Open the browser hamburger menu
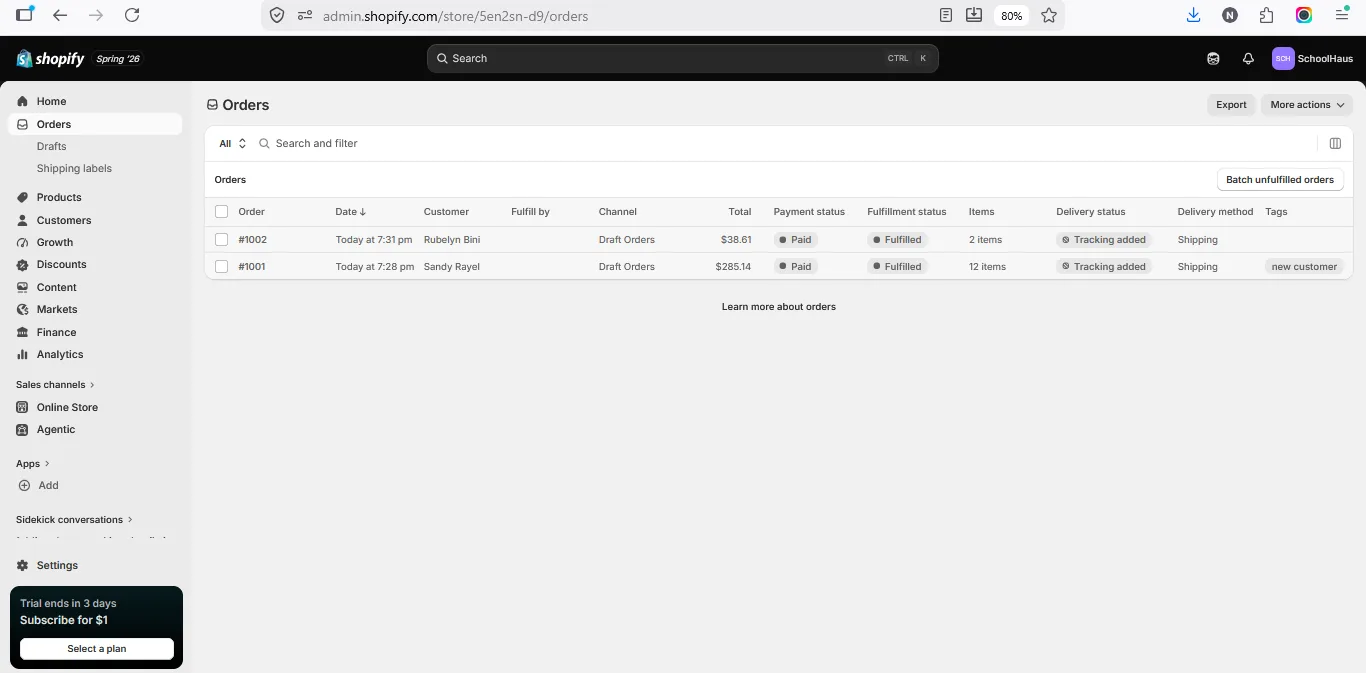Viewport: 1366px width, 673px height. pyautogui.click(x=1343, y=15)
